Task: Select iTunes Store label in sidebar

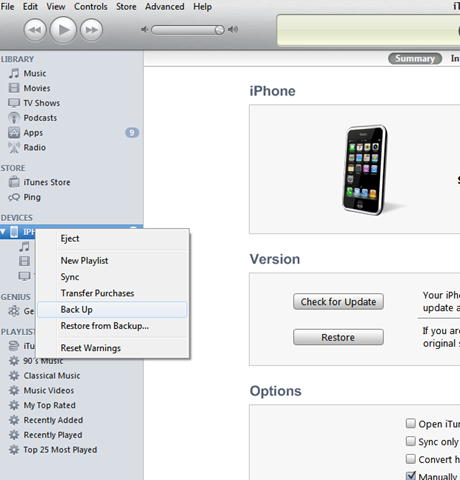Action: 47,182
